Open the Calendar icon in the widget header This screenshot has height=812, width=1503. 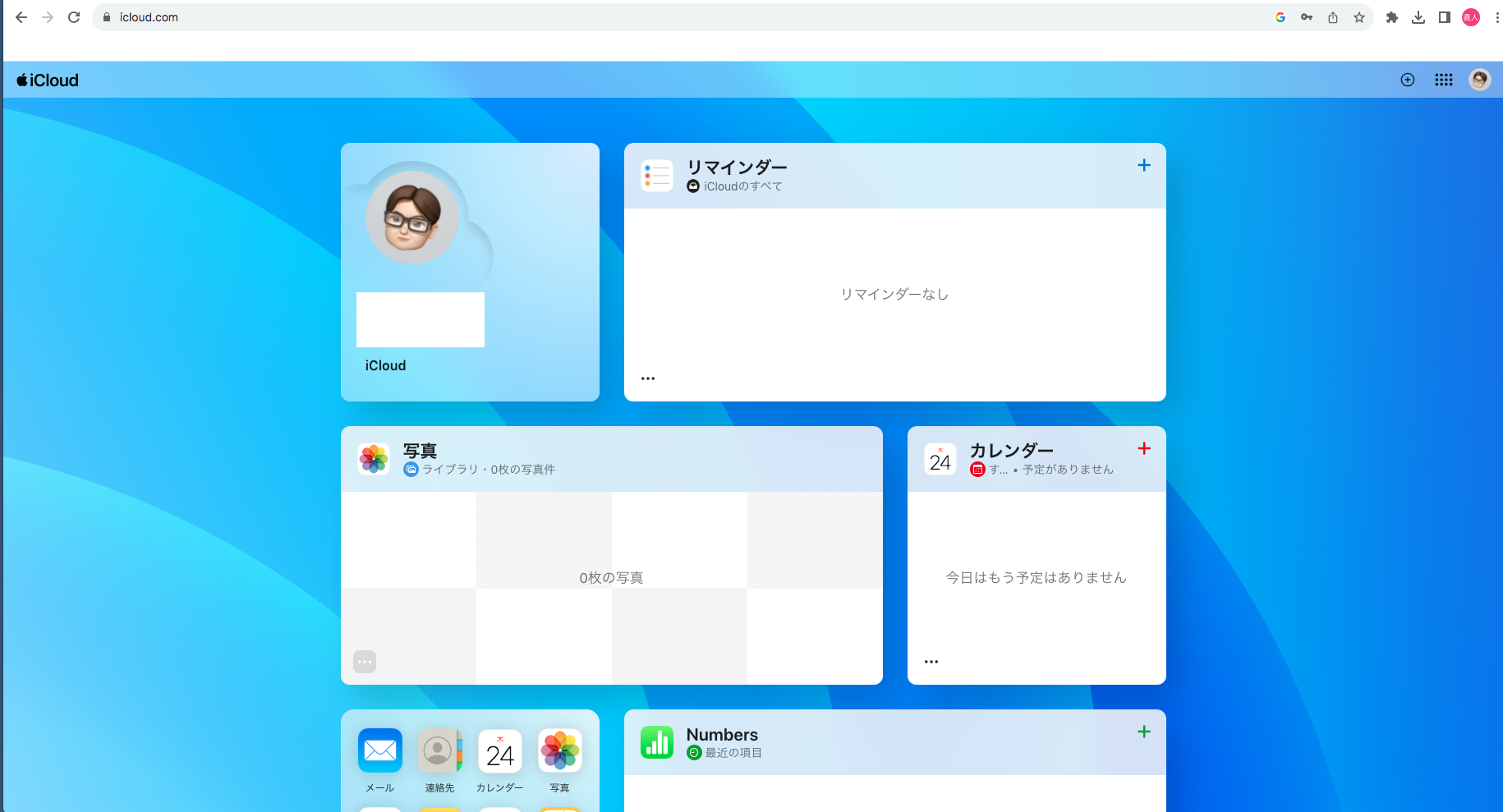click(940, 459)
